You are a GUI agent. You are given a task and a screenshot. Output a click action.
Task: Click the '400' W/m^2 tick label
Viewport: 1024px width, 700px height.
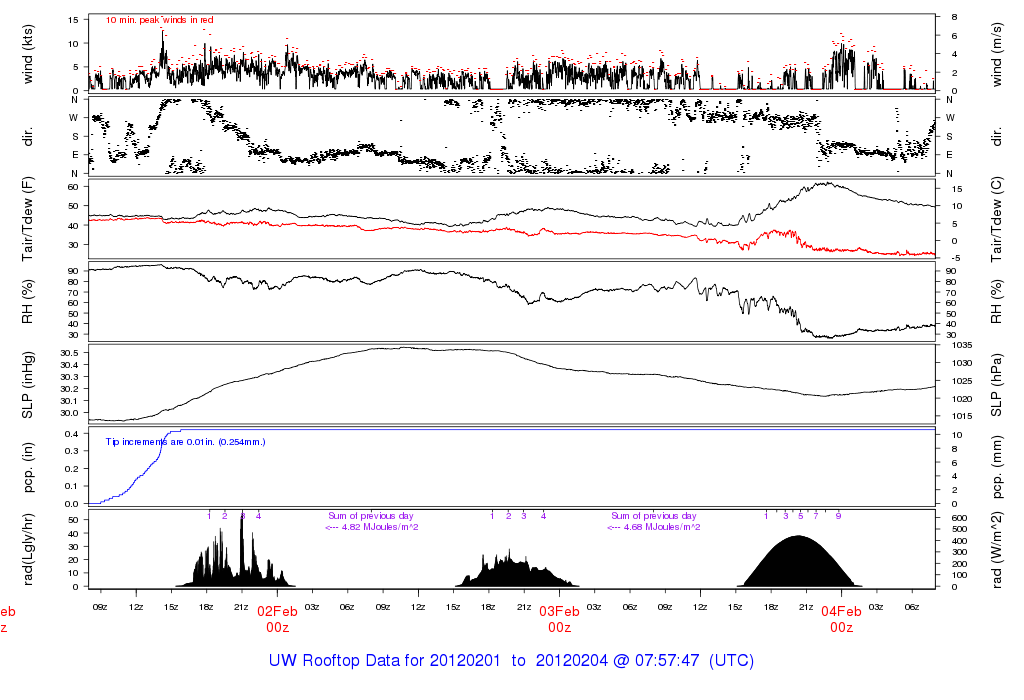coord(959,541)
